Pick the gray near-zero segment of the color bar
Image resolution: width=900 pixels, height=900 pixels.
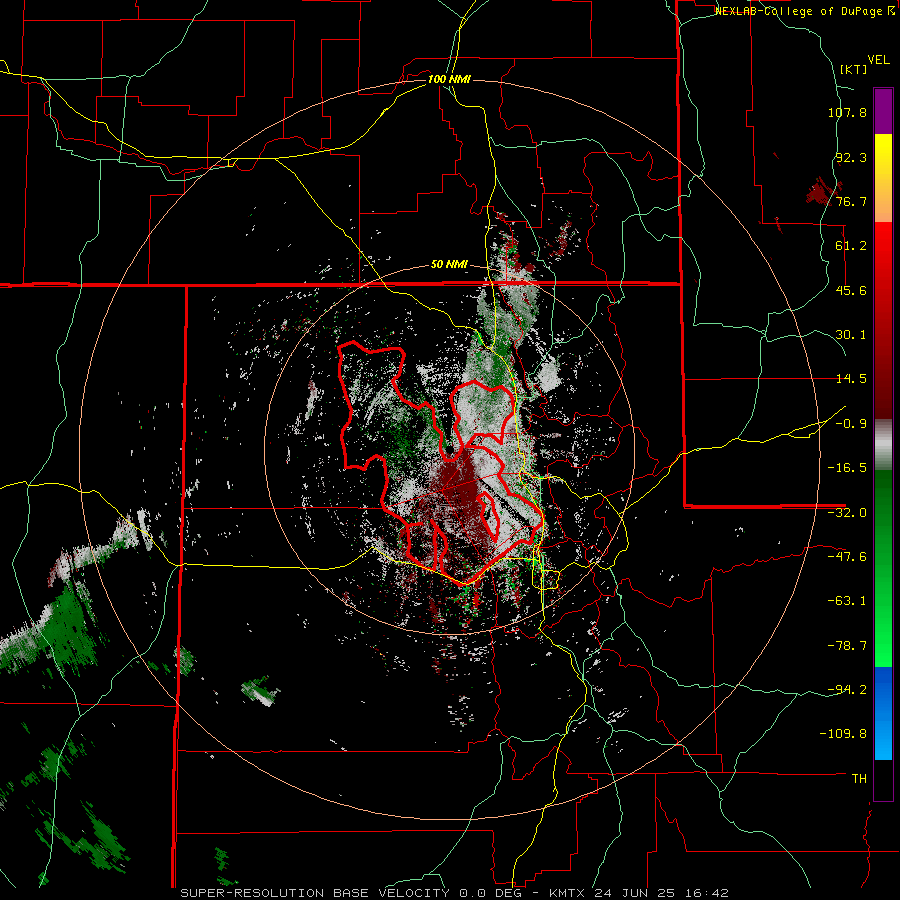[x=883, y=445]
